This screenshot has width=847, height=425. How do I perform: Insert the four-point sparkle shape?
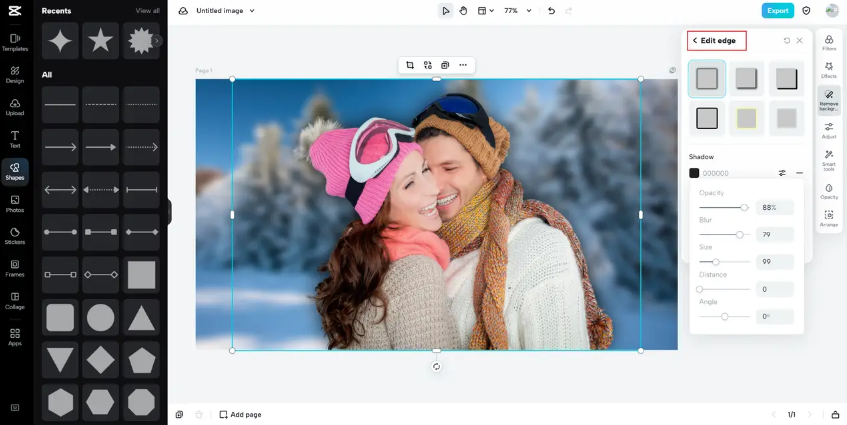click(60, 41)
